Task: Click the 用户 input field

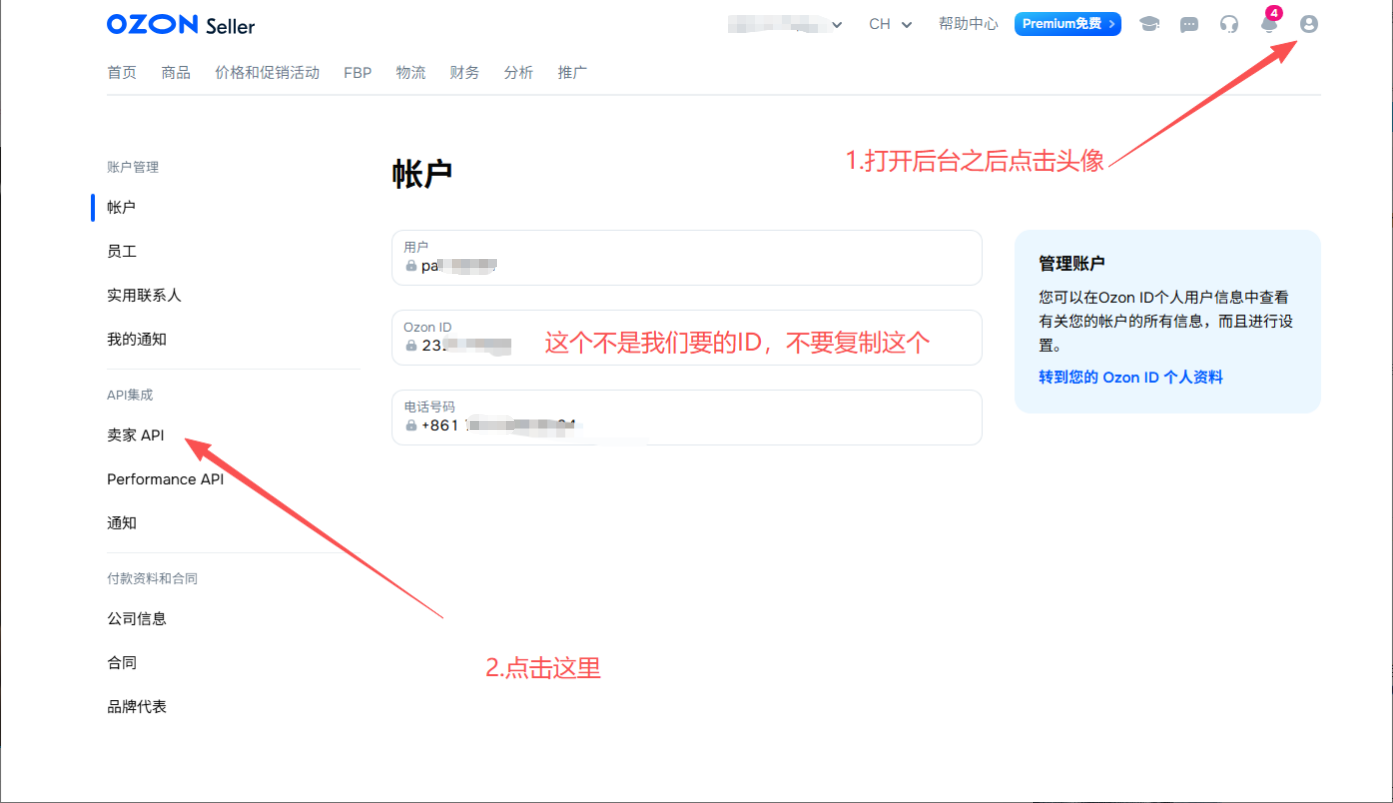Action: coord(687,258)
